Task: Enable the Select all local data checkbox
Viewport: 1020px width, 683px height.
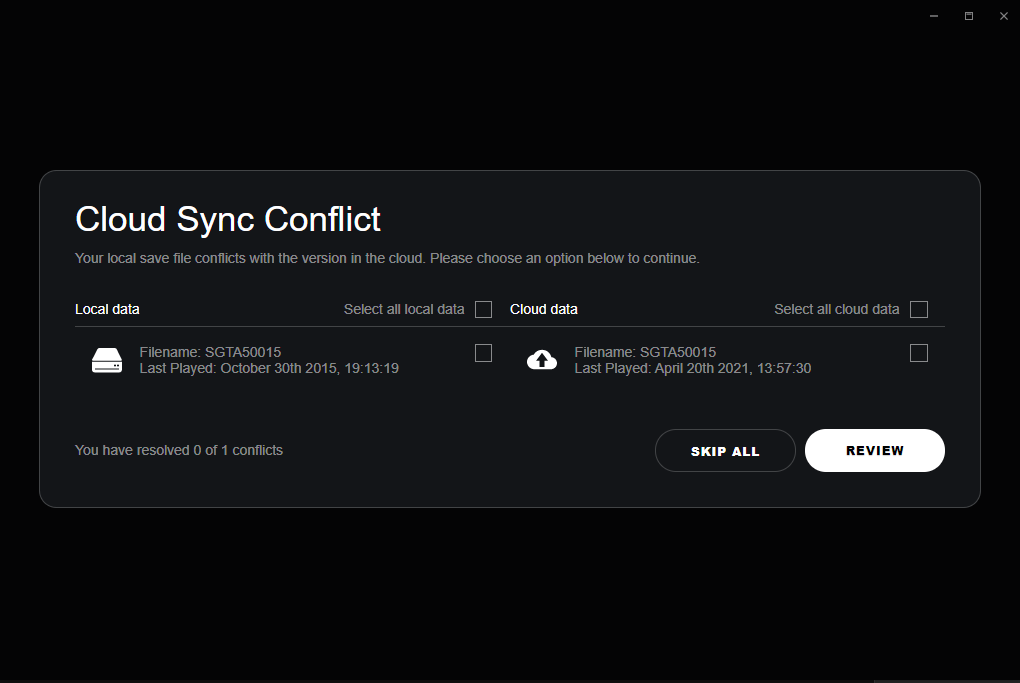Action: [x=483, y=309]
